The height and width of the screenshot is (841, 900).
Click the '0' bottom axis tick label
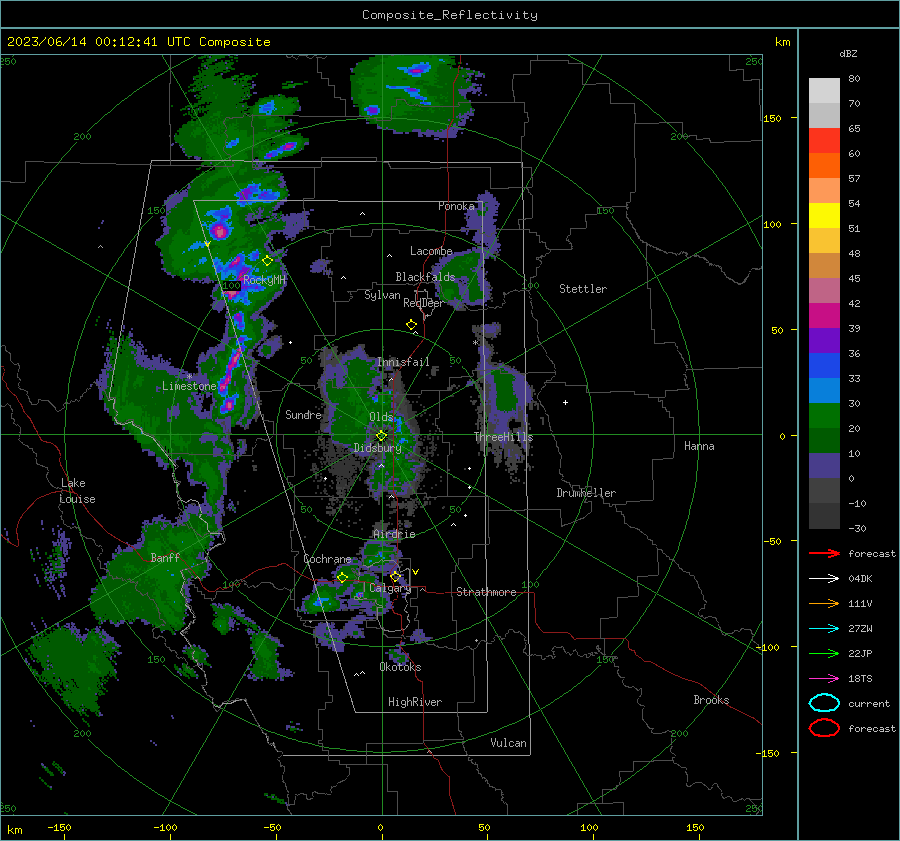380,827
